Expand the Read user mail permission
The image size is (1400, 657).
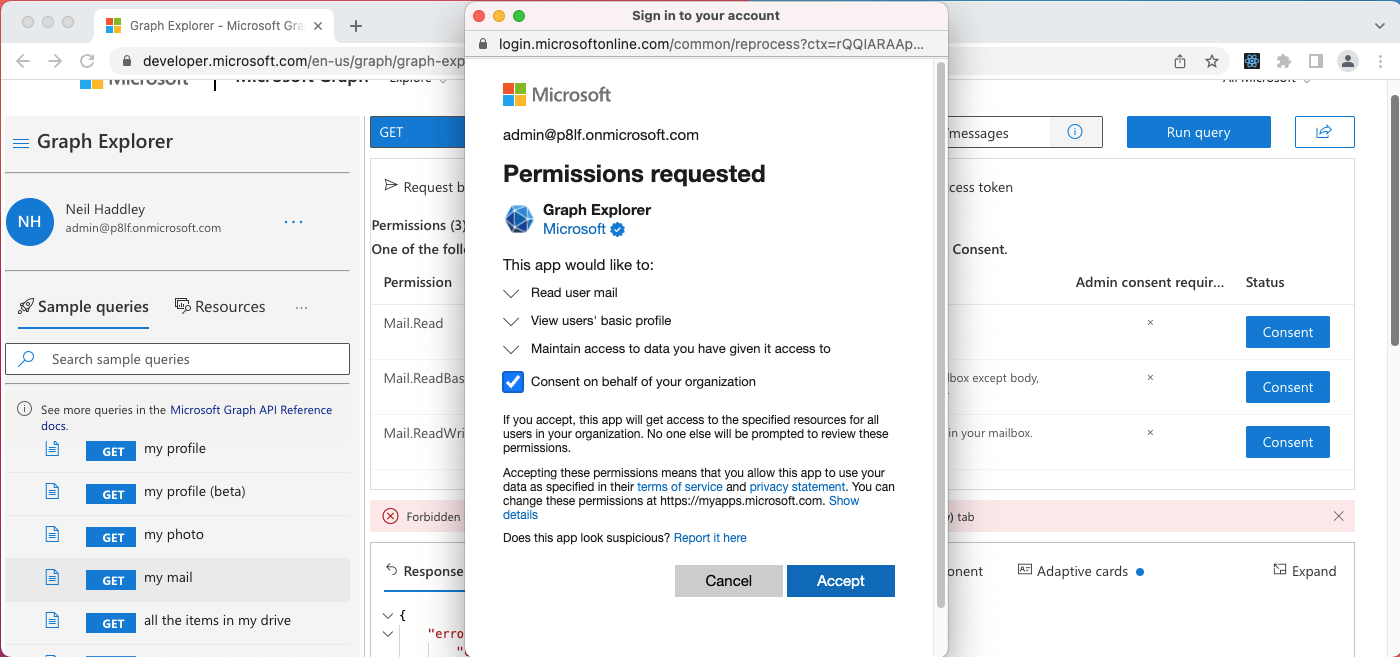(x=511, y=294)
